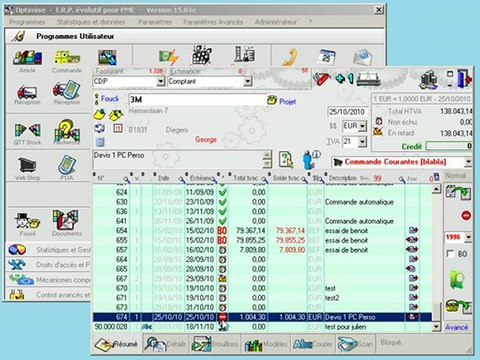The image size is (480, 360).
Task: Click the cash with lightning bolt icon
Action: point(169,57)
